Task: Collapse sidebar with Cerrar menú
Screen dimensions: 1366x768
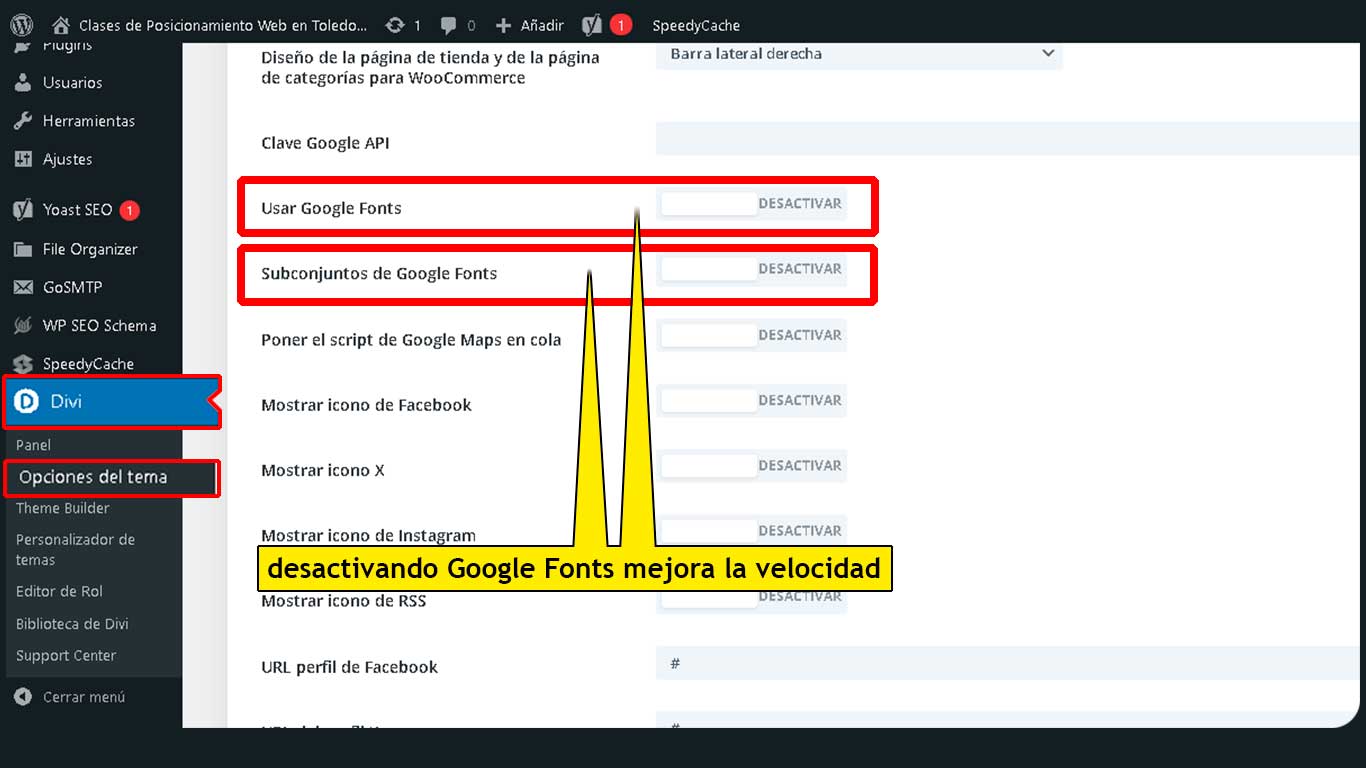Action: coord(70,697)
